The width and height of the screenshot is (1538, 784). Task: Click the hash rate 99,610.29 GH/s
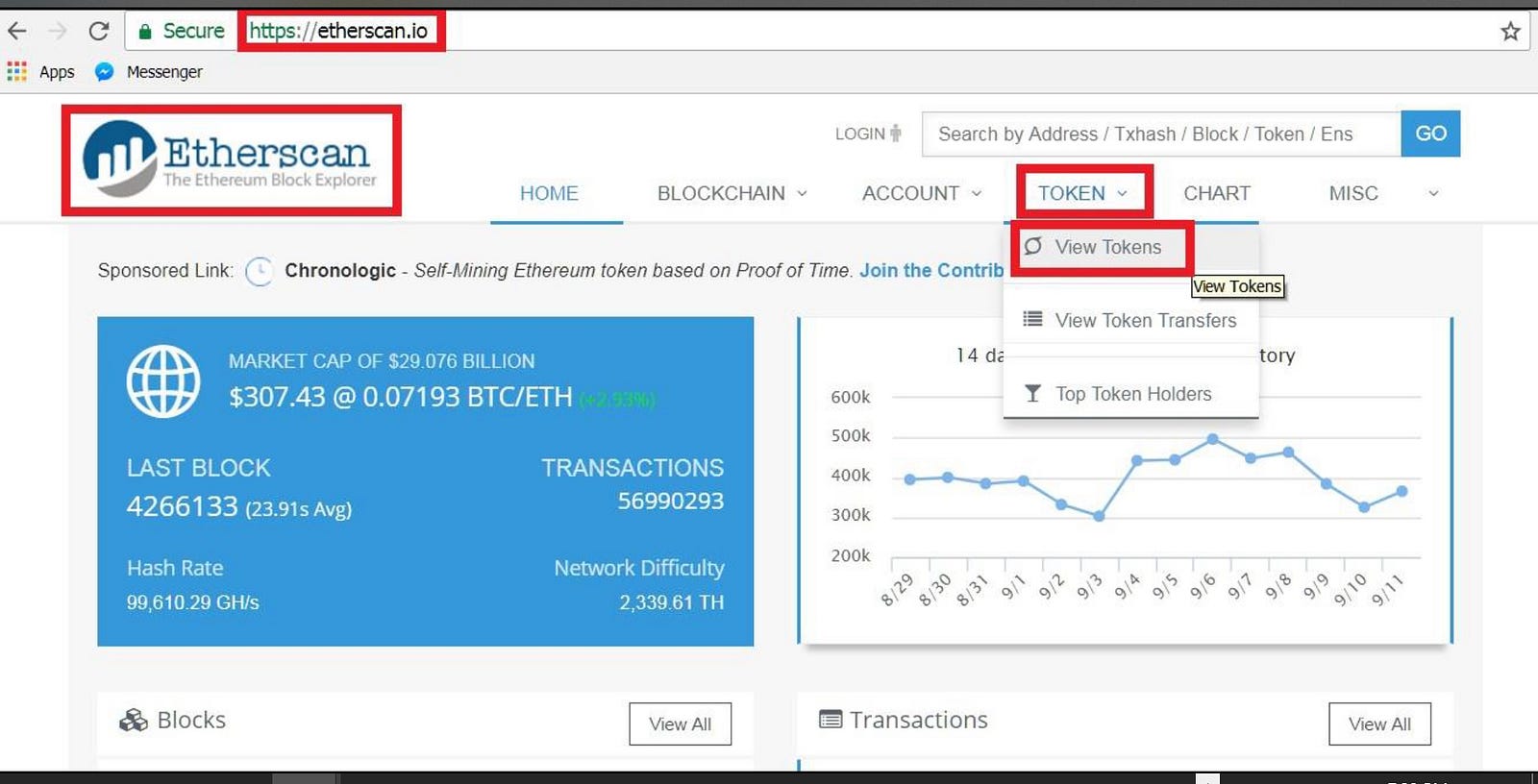click(x=192, y=602)
